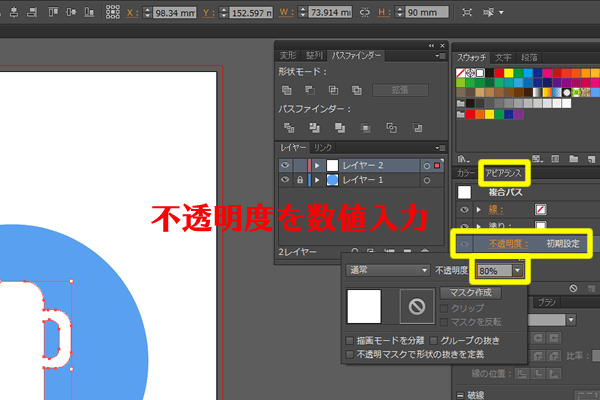Click the Minus Front shape mode icon
600x400 pixels.
[310, 90]
